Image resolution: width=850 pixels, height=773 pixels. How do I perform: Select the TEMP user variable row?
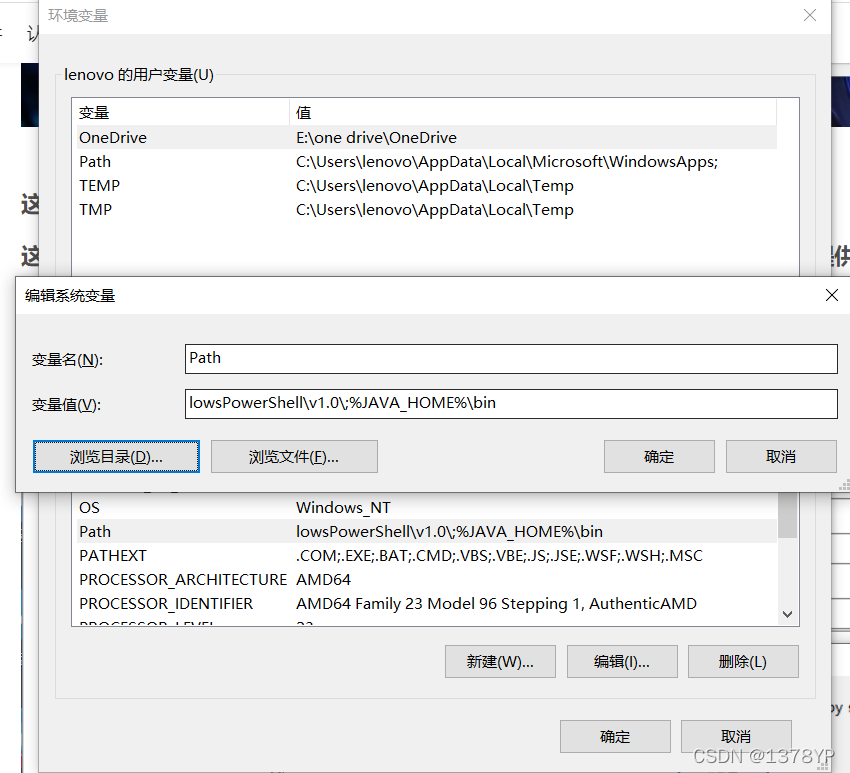(427, 185)
